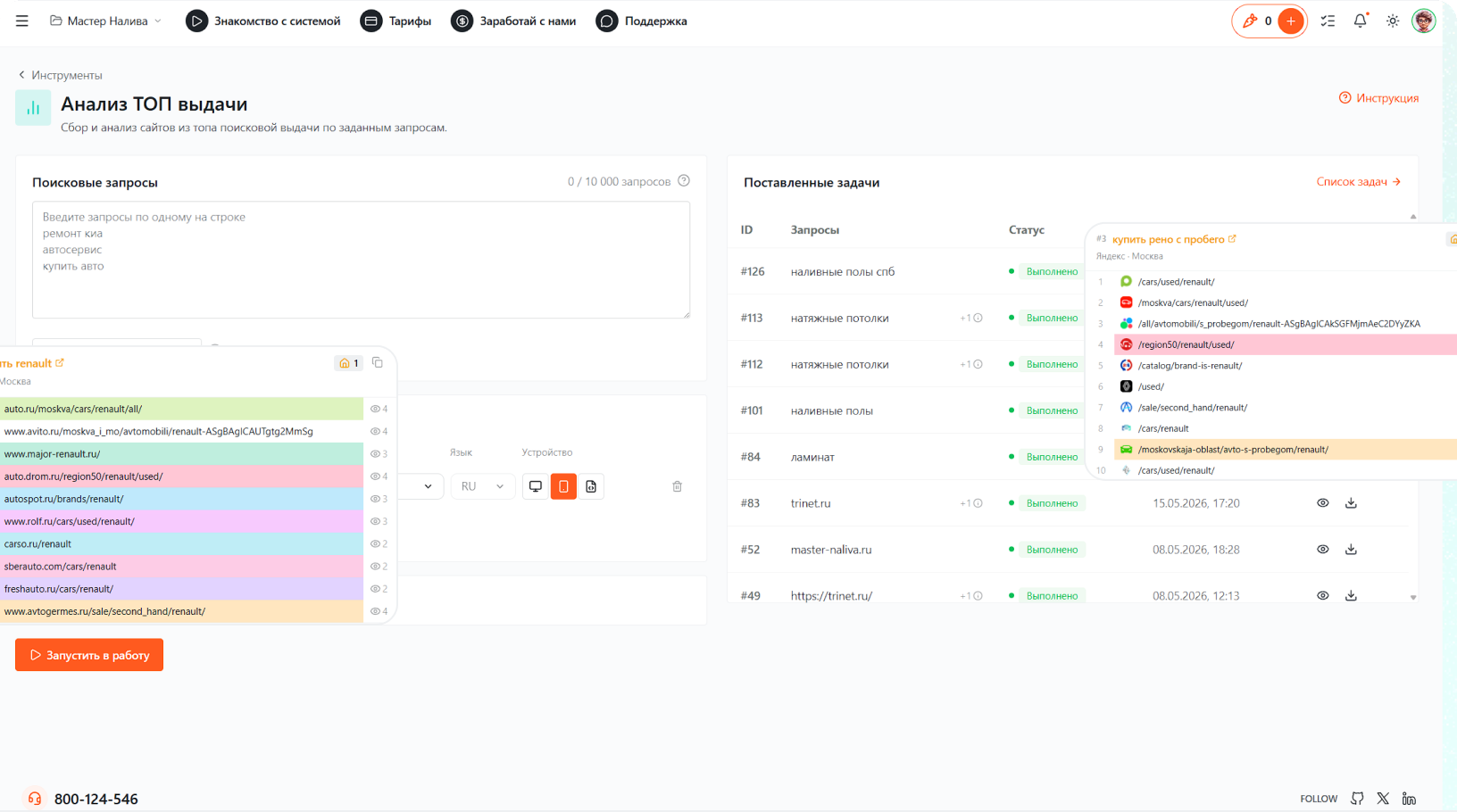The width and height of the screenshot is (1457, 812).
Task: Copy the renault popup list with copy icon
Action: pos(378,362)
